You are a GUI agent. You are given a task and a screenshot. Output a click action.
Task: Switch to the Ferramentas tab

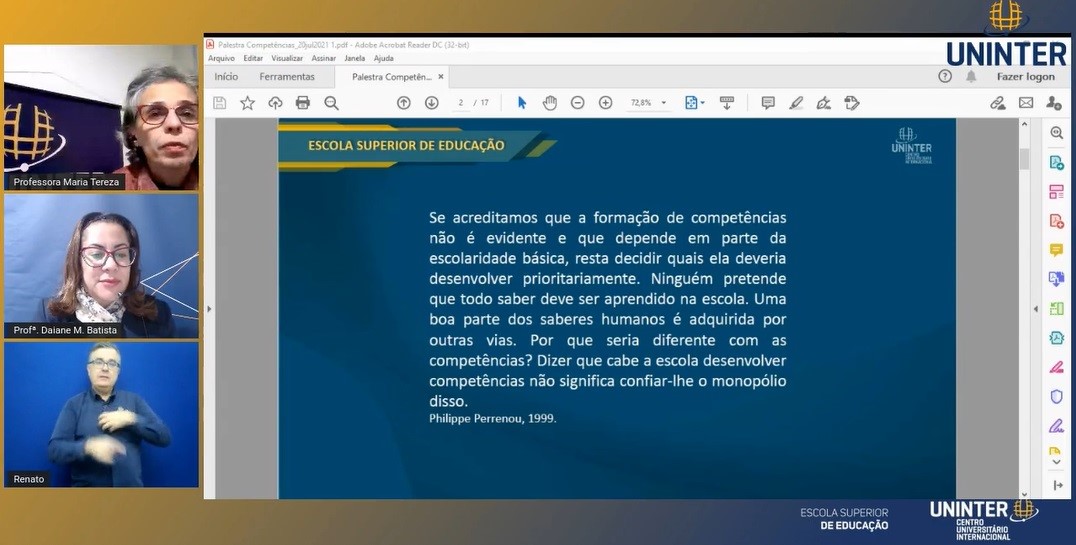[287, 77]
